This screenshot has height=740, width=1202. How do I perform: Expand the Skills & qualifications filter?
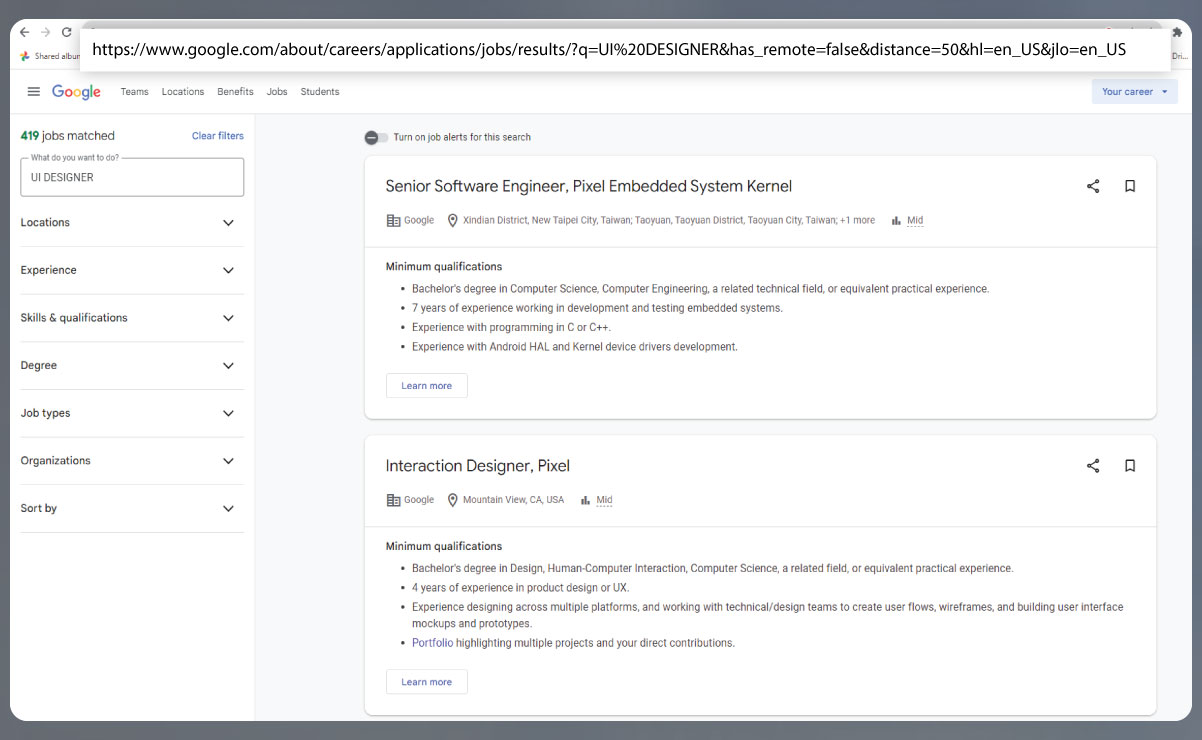(132, 318)
